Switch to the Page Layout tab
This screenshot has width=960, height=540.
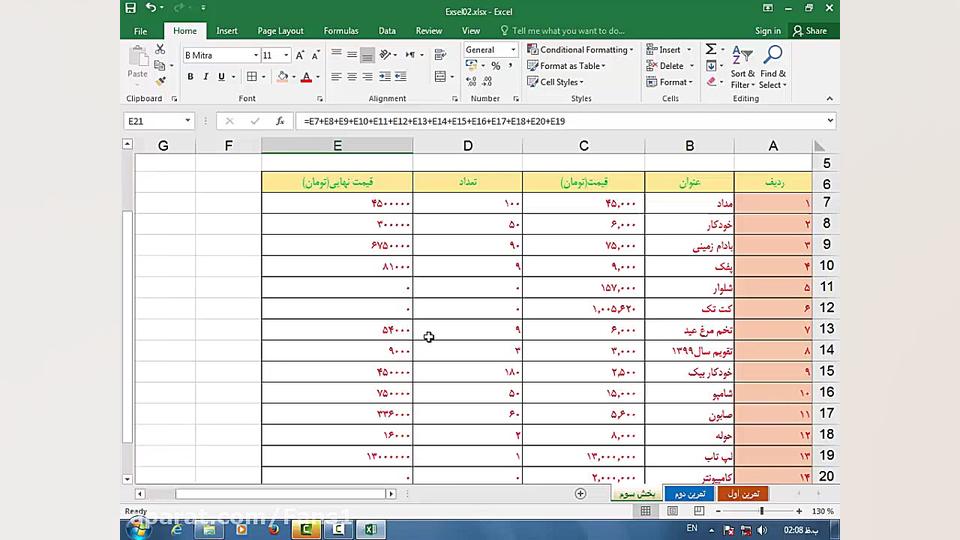[x=280, y=31]
